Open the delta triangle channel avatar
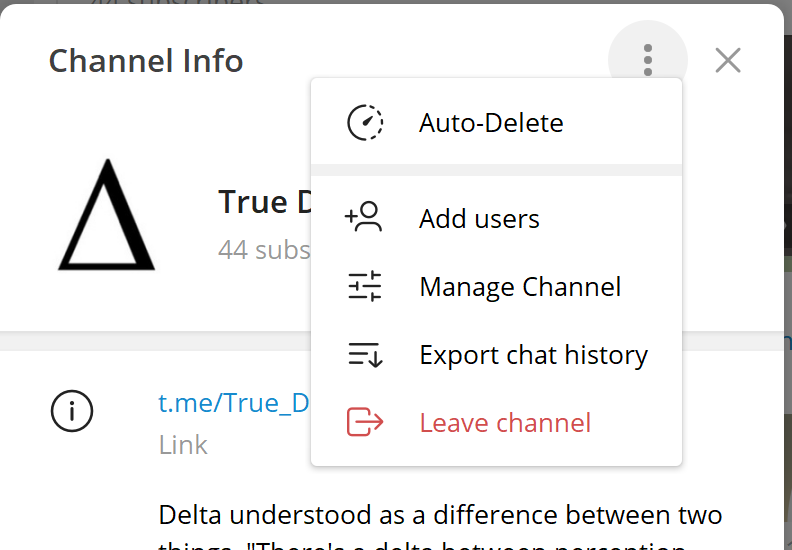 [x=107, y=215]
